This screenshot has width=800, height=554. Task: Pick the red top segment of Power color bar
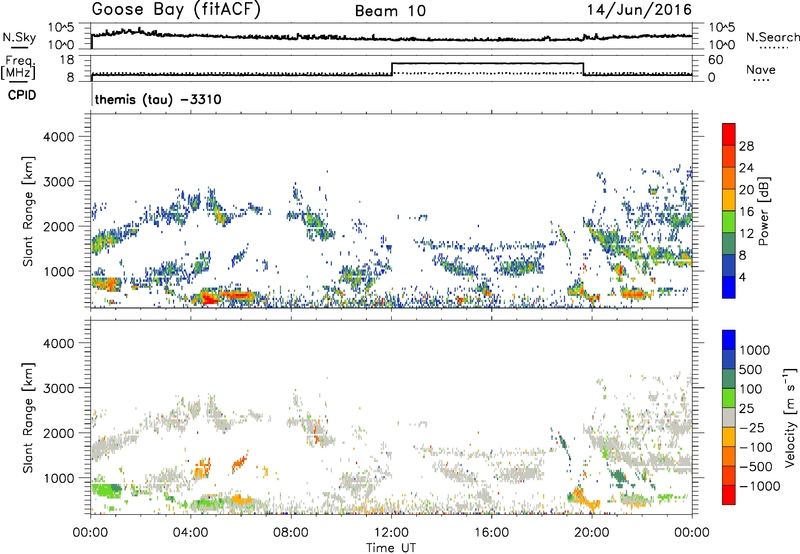point(729,134)
